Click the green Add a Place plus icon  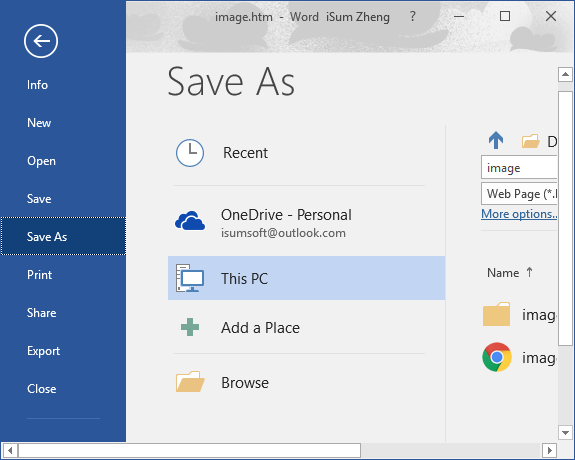point(190,327)
